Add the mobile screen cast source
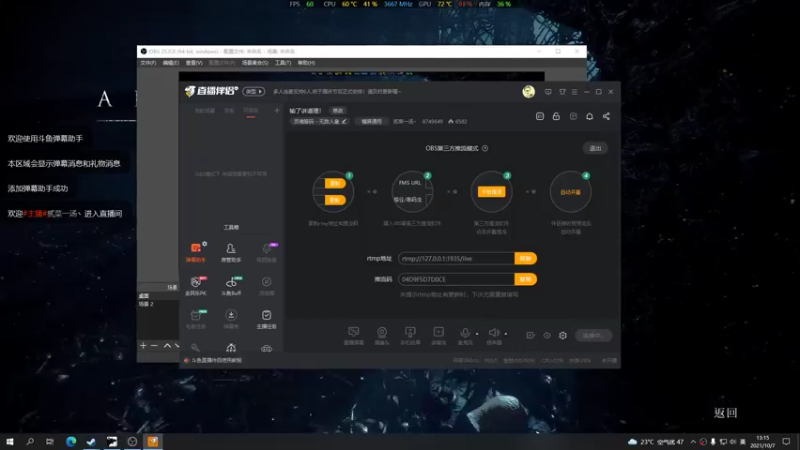This screenshot has width=800, height=450. point(410,336)
